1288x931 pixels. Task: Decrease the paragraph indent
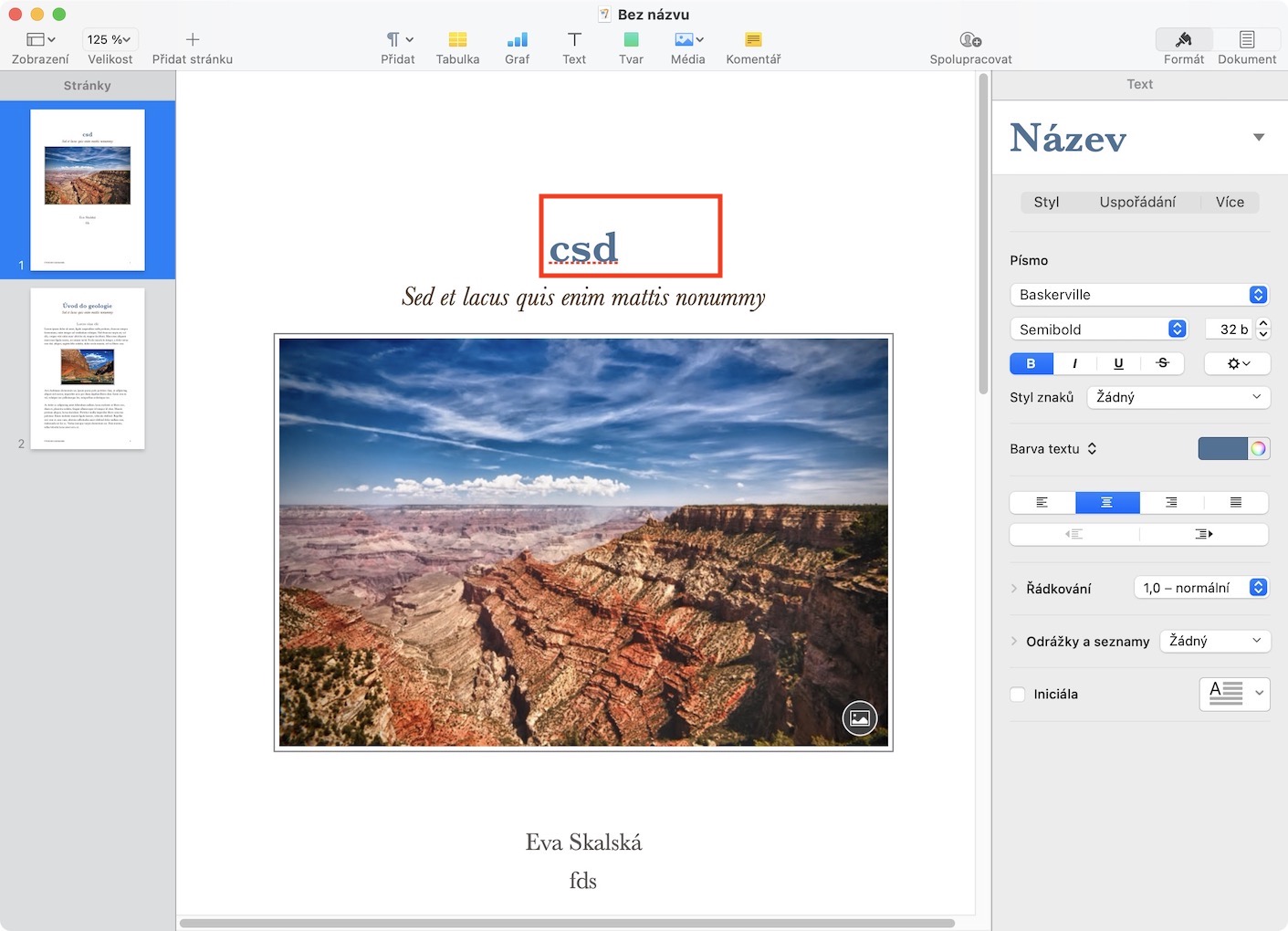(x=1074, y=534)
